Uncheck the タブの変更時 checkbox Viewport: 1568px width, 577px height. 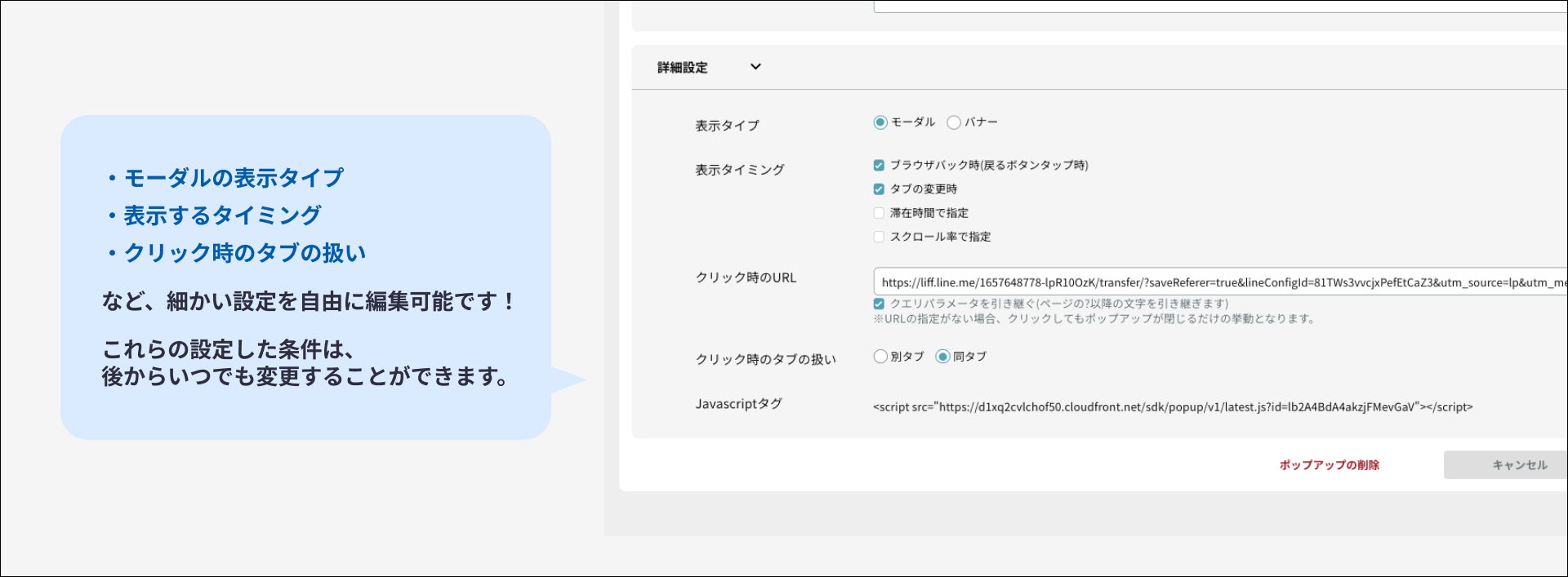(x=879, y=189)
